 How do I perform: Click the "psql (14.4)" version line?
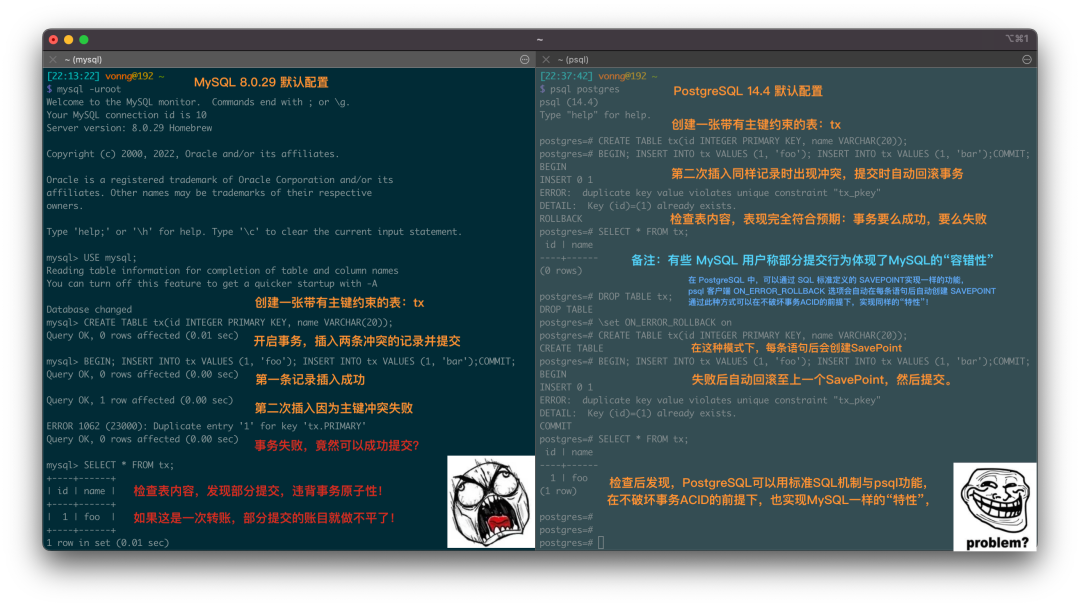click(x=569, y=102)
